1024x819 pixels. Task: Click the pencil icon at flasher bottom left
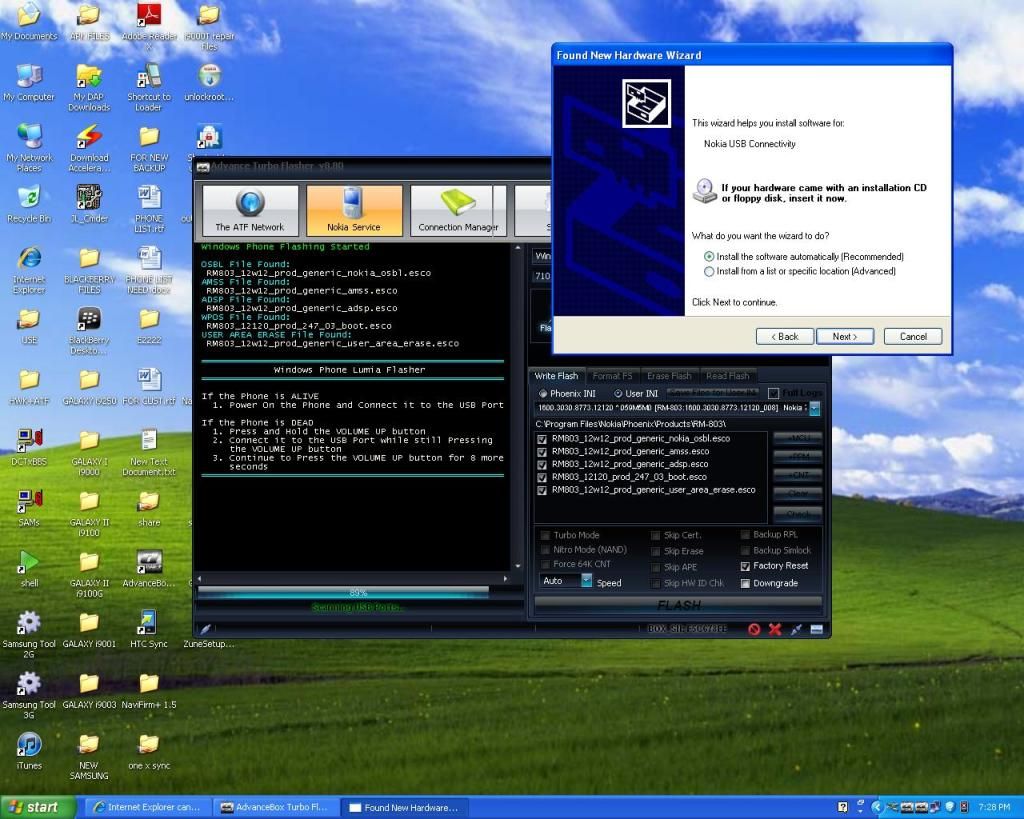[205, 629]
